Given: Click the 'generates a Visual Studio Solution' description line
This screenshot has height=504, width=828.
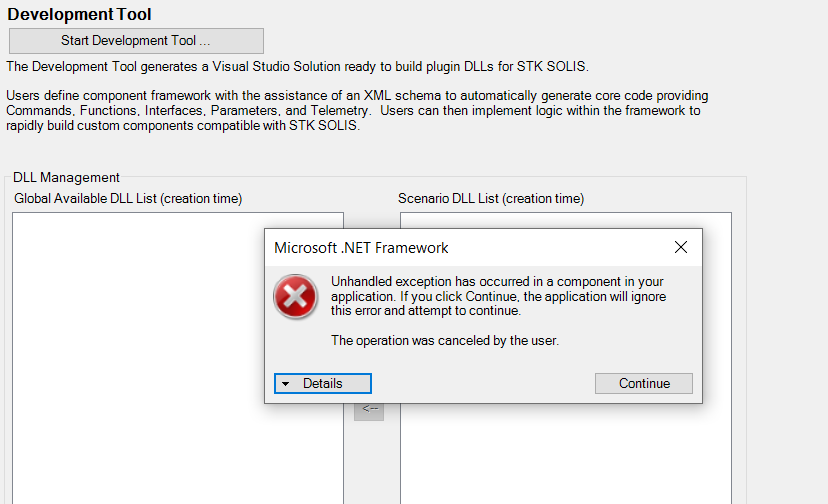Looking at the screenshot, I should tap(297, 67).
